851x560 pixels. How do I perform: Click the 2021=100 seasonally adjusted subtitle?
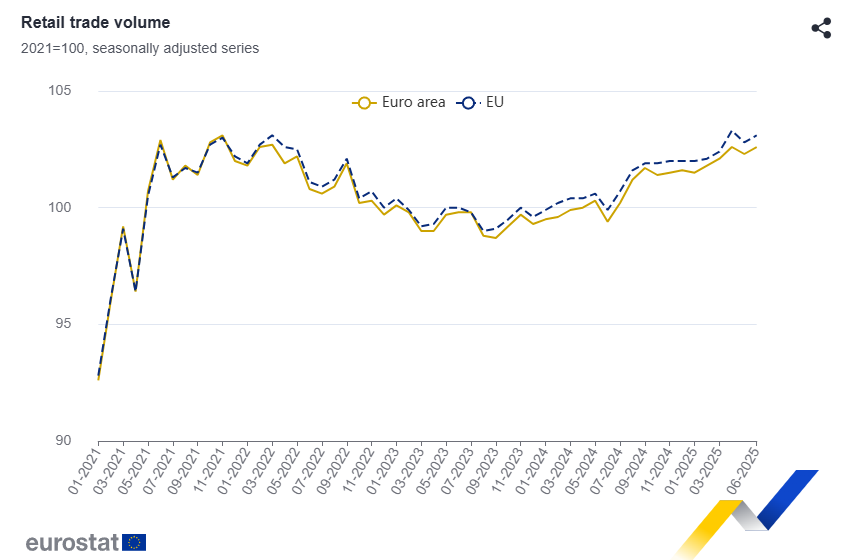[140, 48]
